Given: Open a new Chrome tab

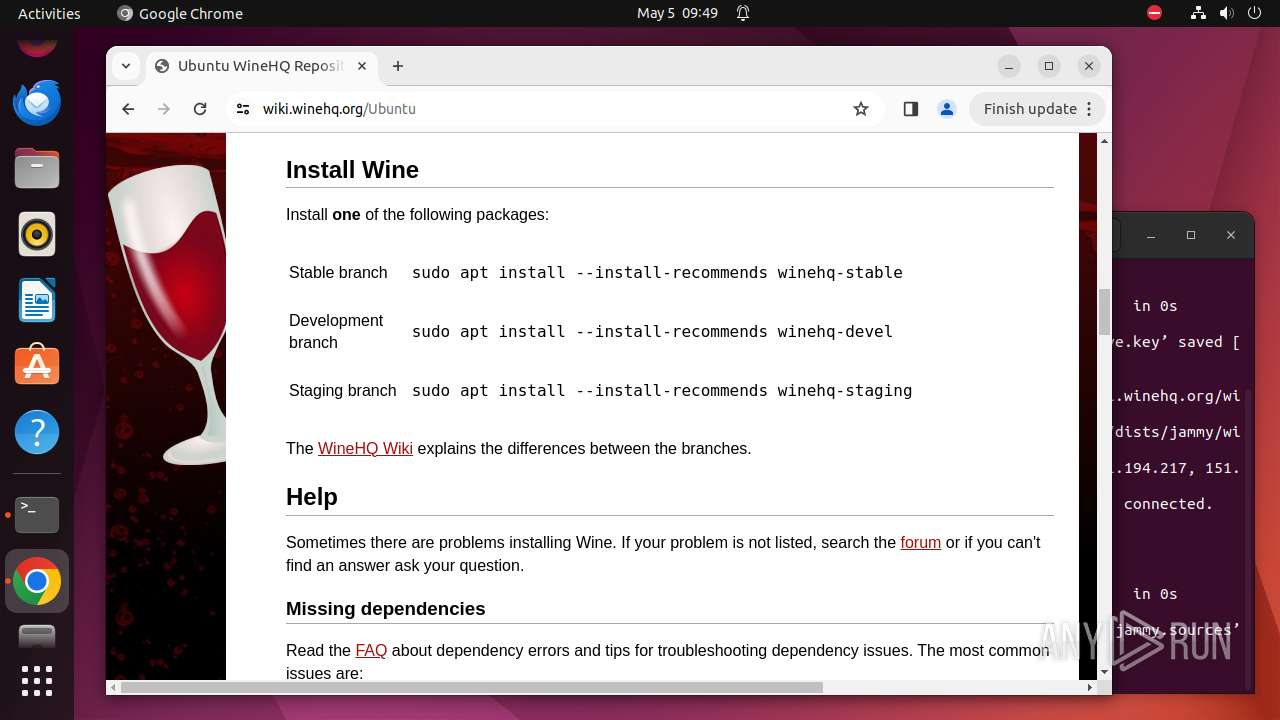Looking at the screenshot, I should pyautogui.click(x=398, y=66).
